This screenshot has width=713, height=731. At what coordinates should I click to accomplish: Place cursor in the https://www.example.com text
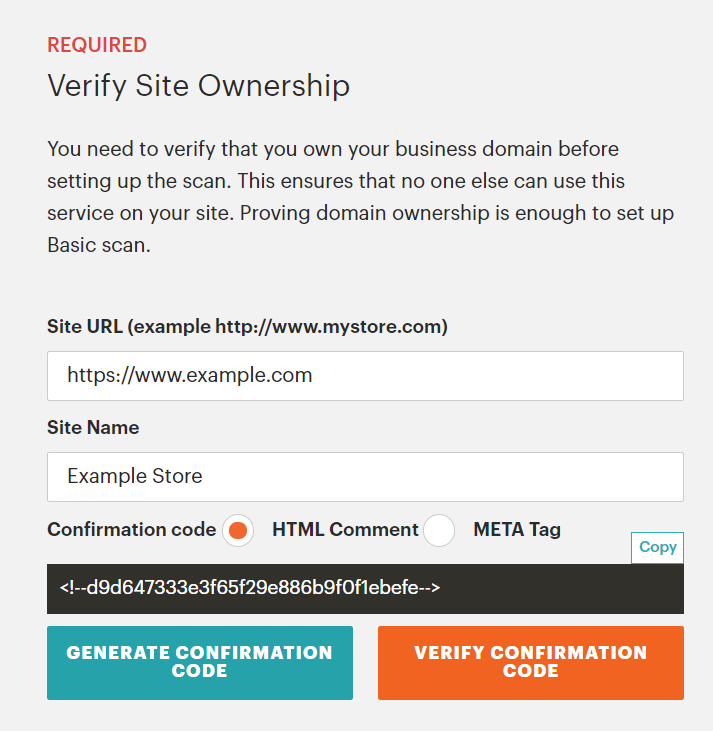(x=189, y=375)
